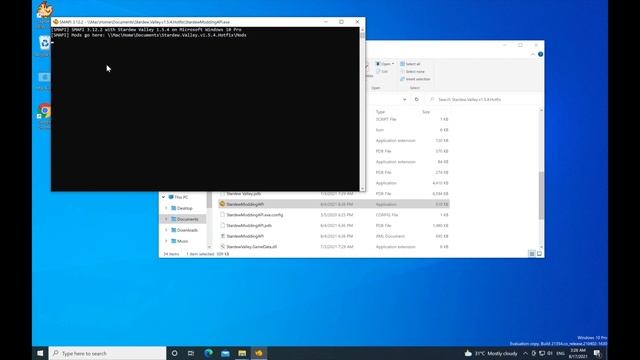The image size is (640, 360).
Task: Select StardewModdingAPI application file row
Action: pyautogui.click(x=334, y=204)
